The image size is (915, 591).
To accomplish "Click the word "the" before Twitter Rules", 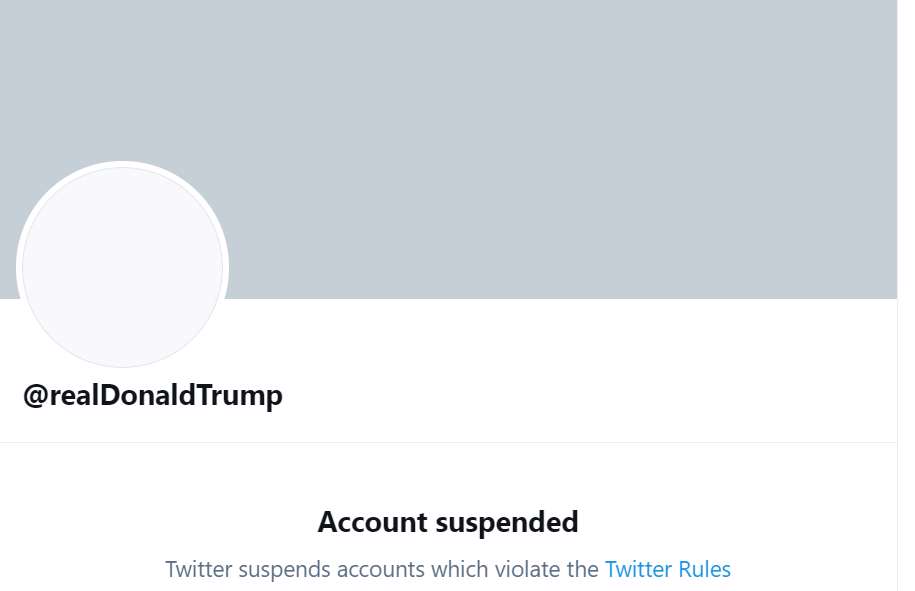I will (582, 569).
